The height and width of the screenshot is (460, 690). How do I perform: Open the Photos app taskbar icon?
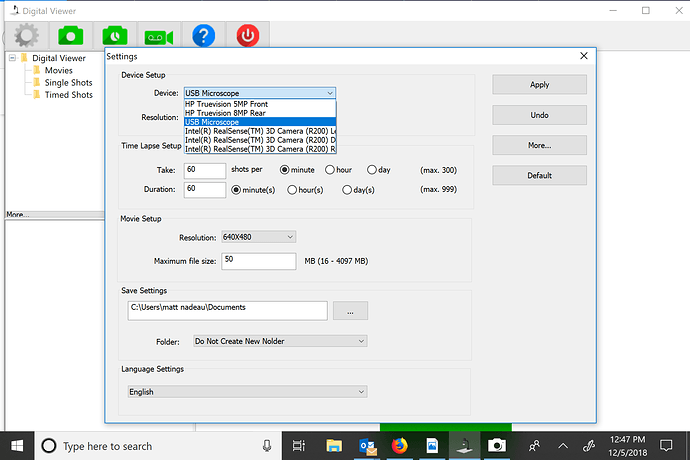(432, 446)
